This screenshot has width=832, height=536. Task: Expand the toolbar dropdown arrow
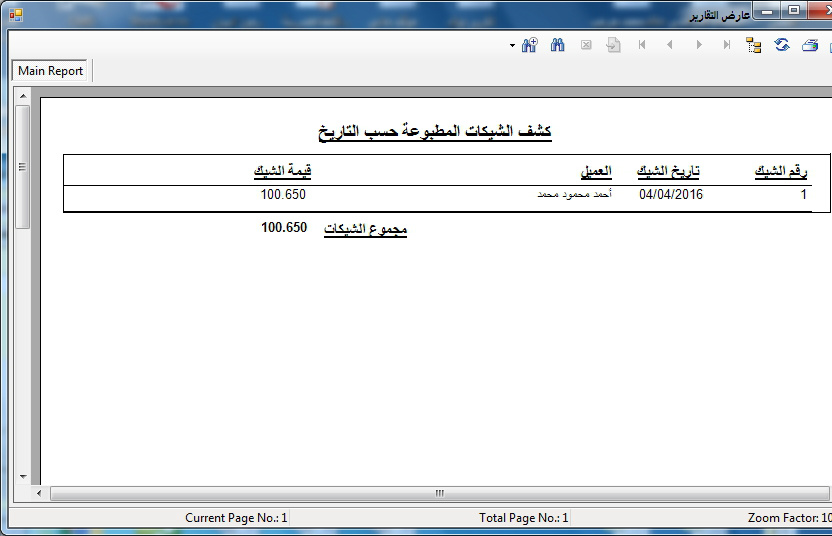point(512,46)
